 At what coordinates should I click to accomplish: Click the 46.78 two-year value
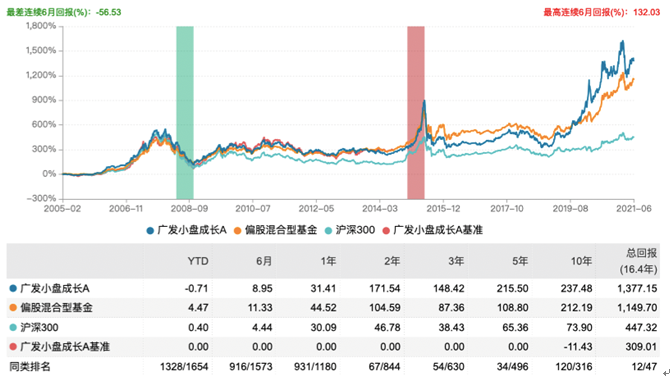pos(387,328)
